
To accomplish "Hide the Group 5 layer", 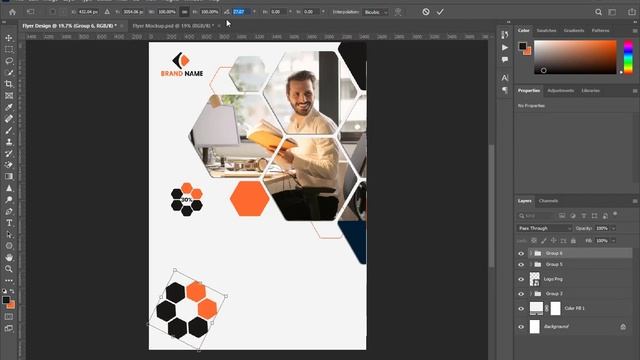I will coord(521,264).
